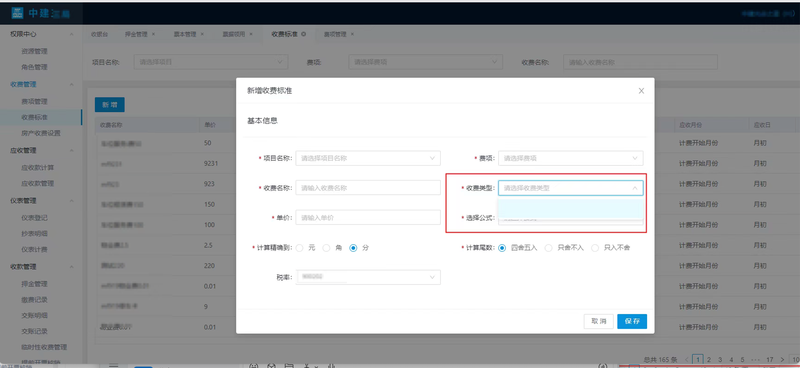Open 应收款计算 in sidebar
This screenshot has width=800, height=368.
click(x=38, y=167)
